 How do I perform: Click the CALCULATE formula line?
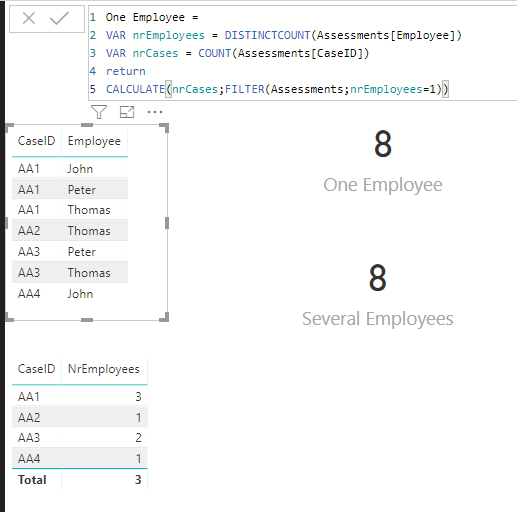pos(277,89)
